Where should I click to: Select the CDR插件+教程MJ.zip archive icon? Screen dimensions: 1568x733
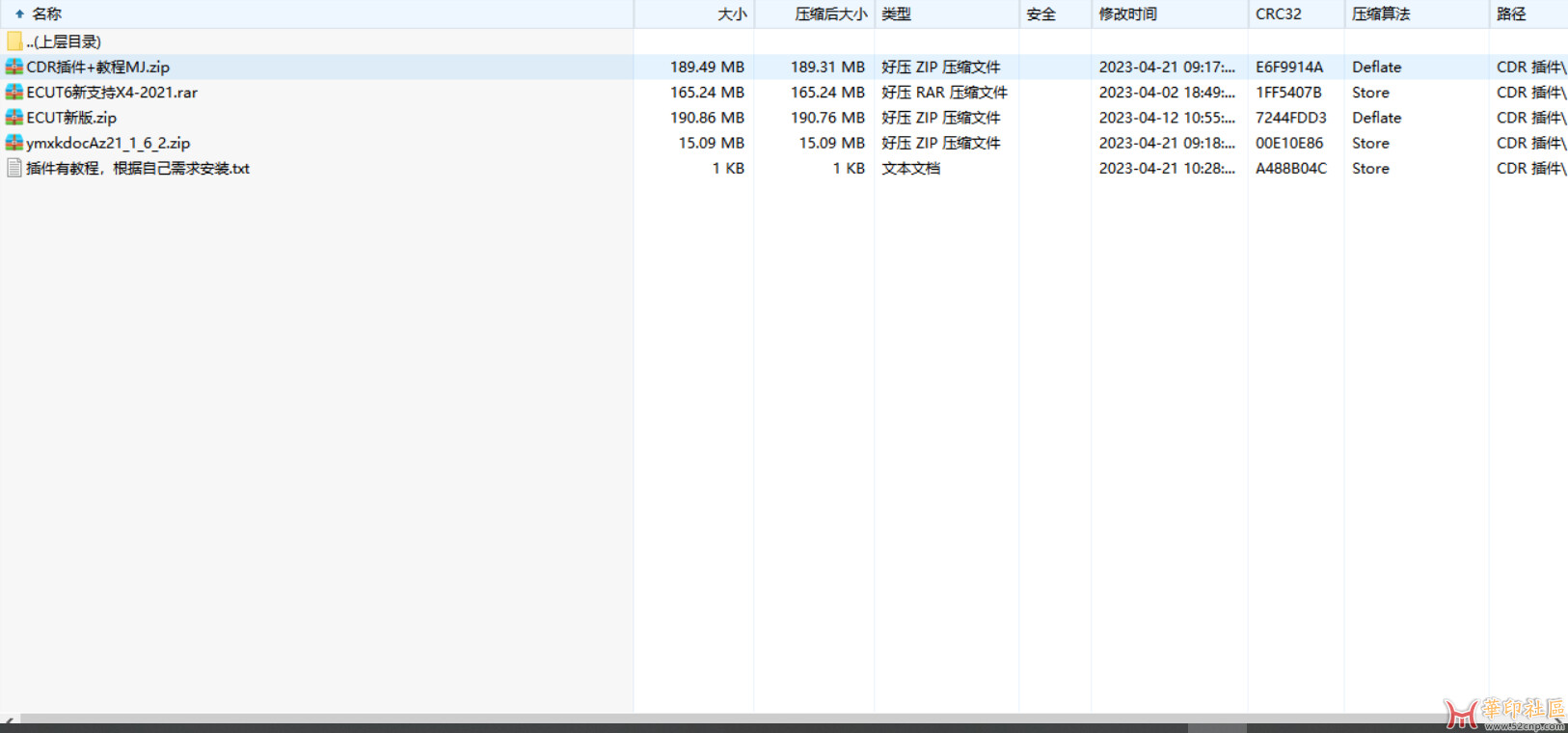tap(14, 67)
